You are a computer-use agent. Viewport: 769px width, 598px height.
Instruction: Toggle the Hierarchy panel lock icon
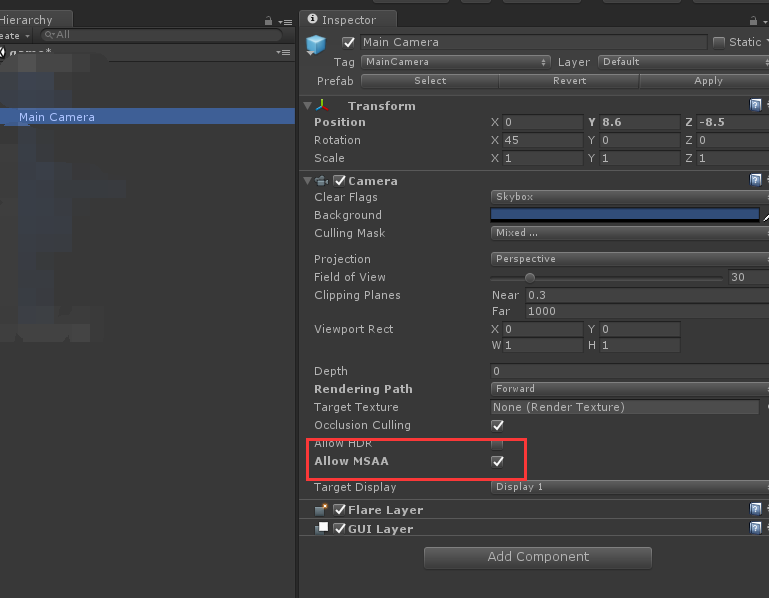click(268, 21)
